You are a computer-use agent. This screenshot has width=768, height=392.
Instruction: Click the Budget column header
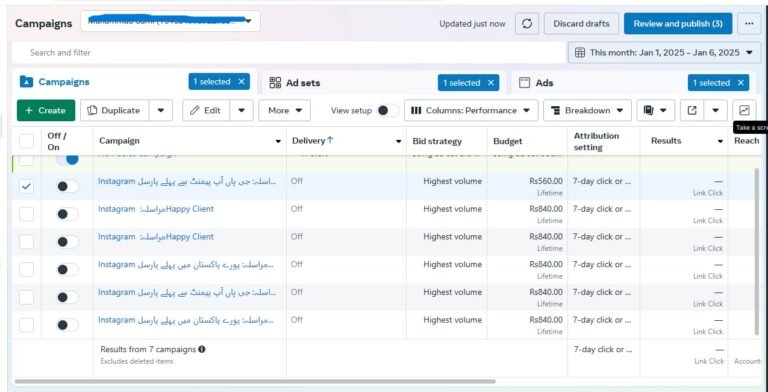click(x=507, y=141)
